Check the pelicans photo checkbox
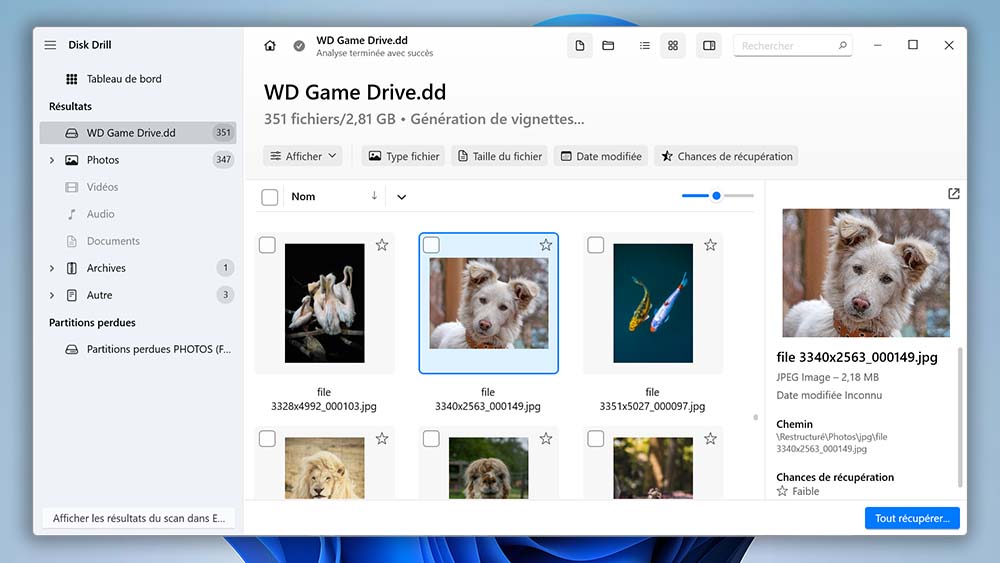Screen dimensions: 1000x563 click(267, 245)
